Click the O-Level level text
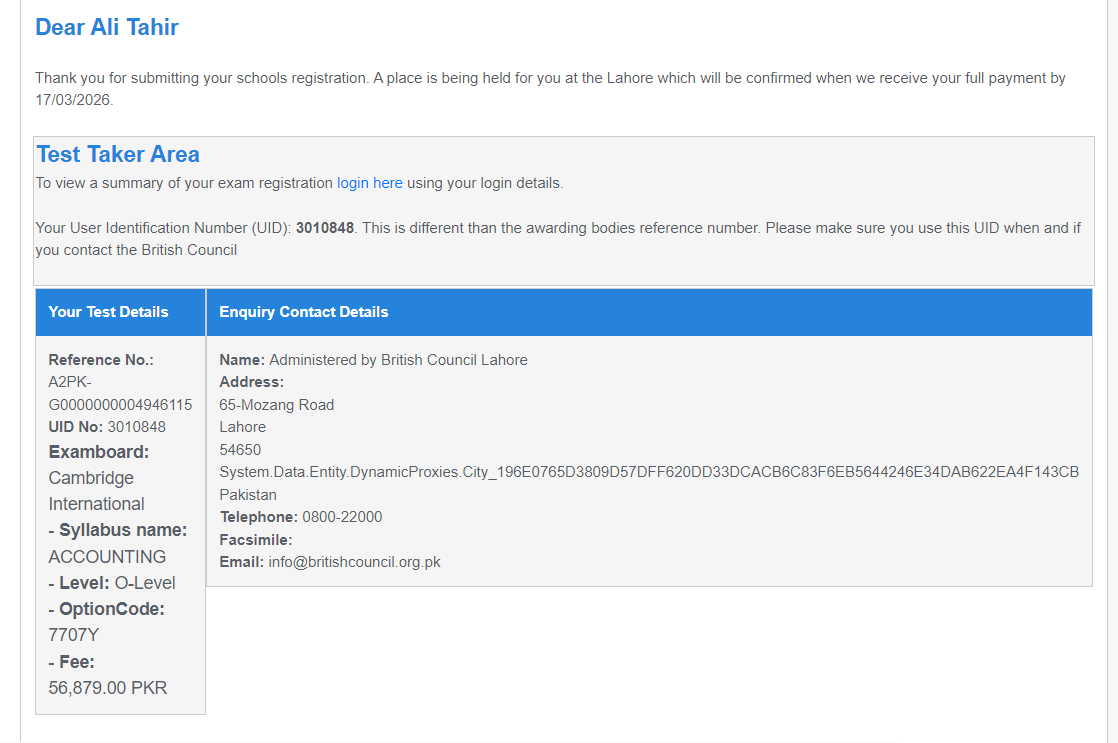 [145, 583]
